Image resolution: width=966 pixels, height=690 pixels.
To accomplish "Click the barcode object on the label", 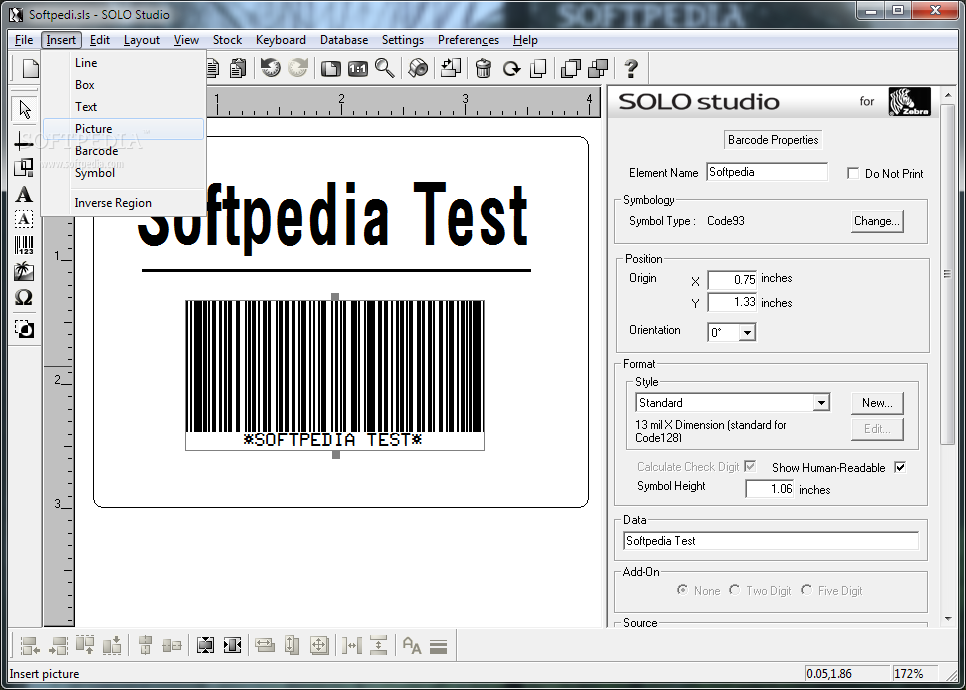I will click(x=335, y=375).
